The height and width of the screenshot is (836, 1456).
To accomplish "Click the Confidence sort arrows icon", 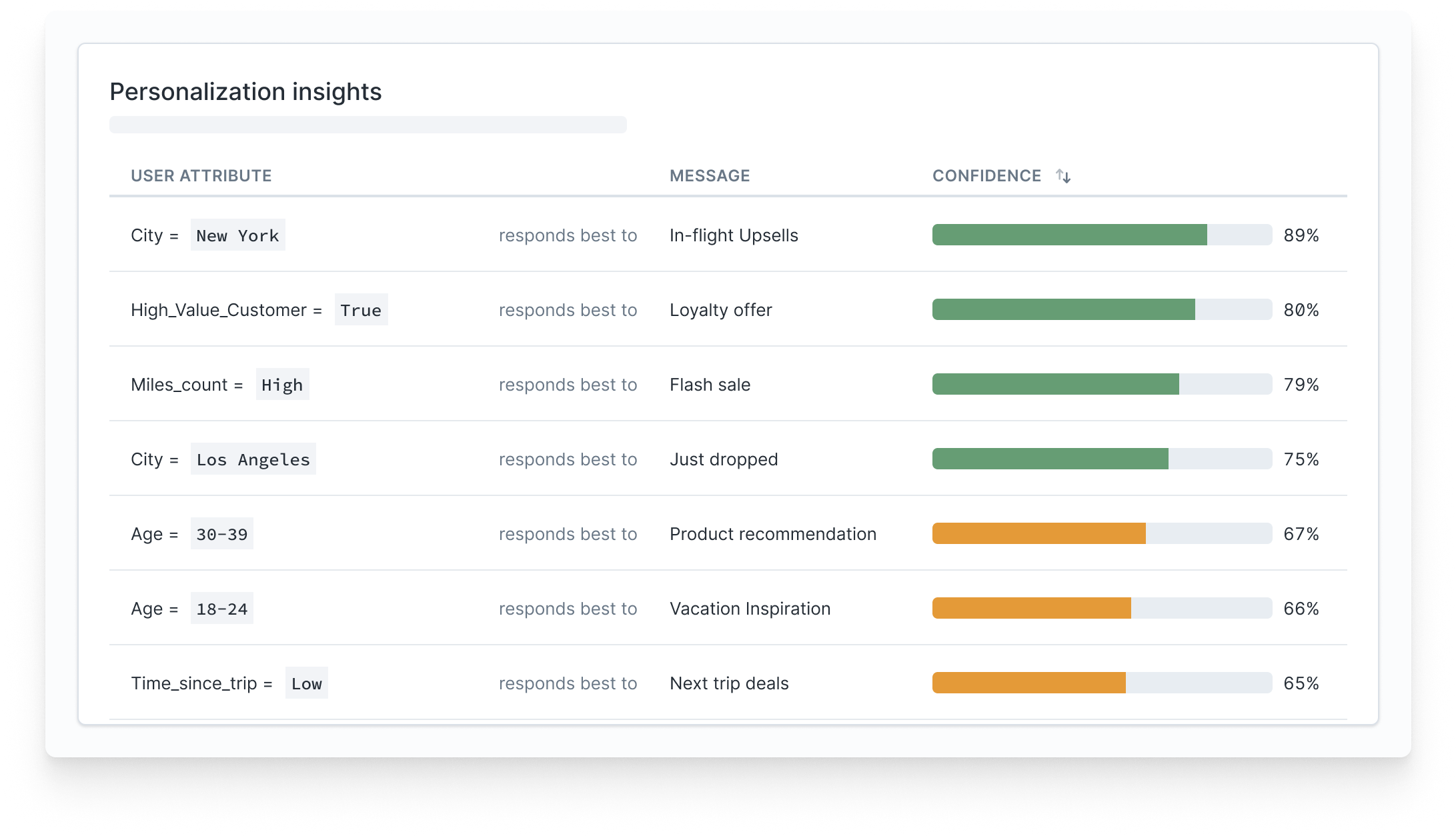I will (x=1063, y=176).
